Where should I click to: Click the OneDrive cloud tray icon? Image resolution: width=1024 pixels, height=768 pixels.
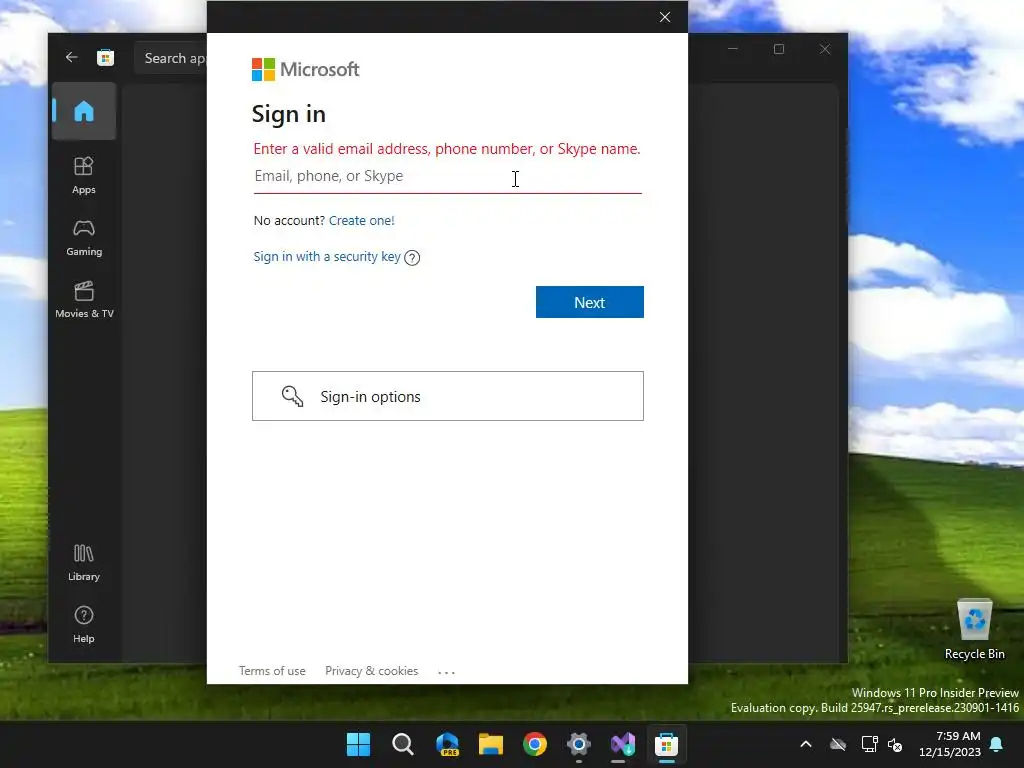tap(838, 744)
